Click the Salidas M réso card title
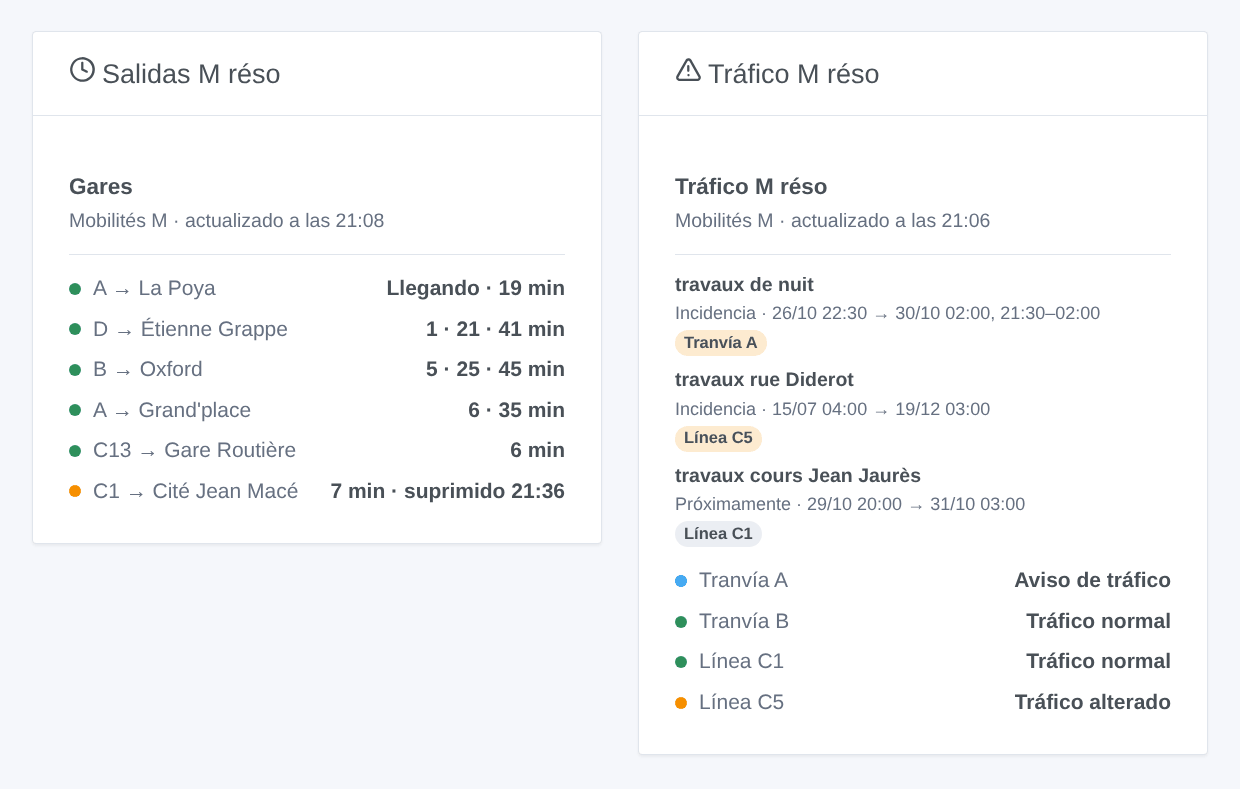This screenshot has height=789, width=1240. click(x=191, y=74)
